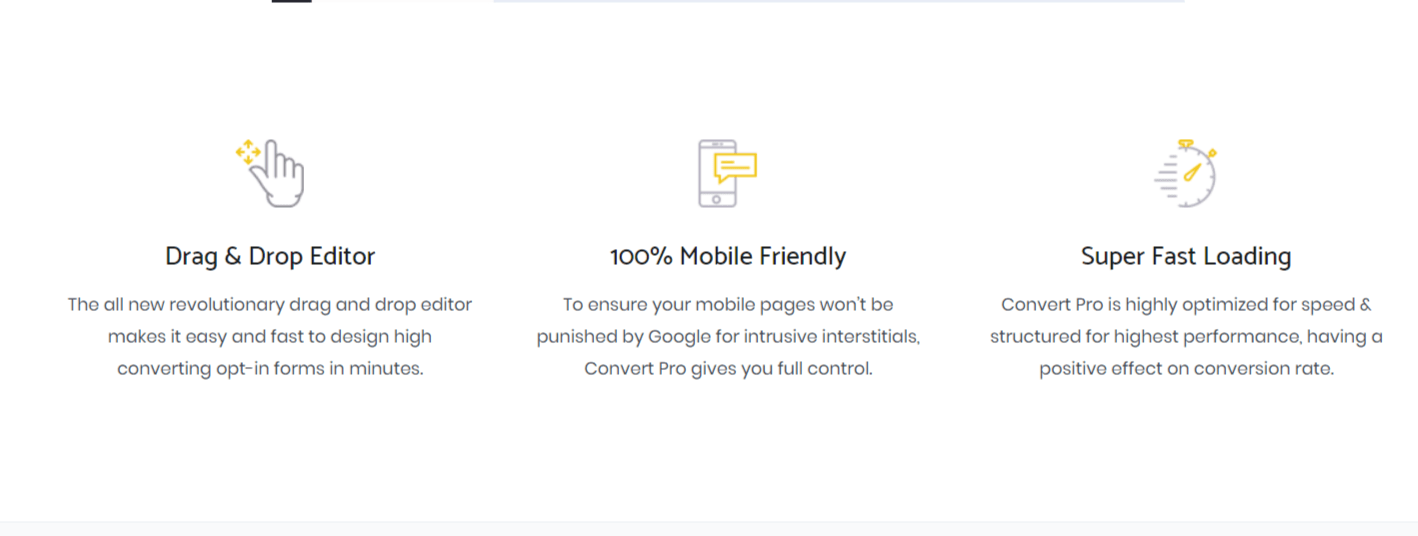Click the stopwatch speed icon

[x=1185, y=173]
